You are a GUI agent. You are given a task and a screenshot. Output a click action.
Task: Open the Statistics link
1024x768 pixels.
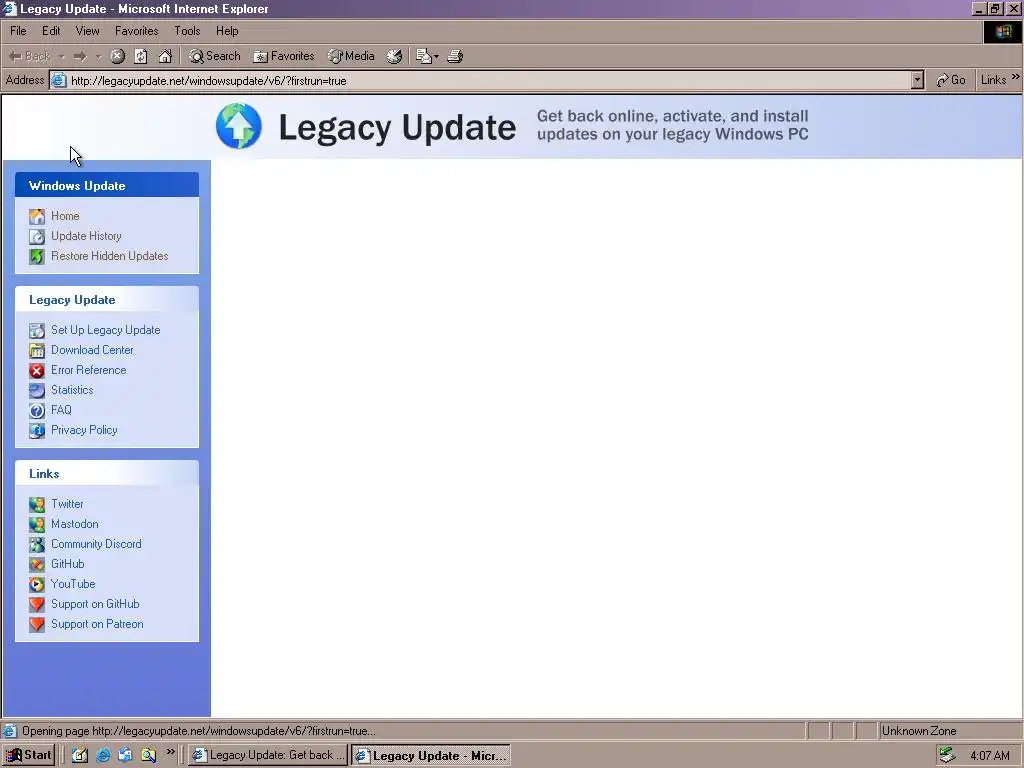(x=72, y=390)
